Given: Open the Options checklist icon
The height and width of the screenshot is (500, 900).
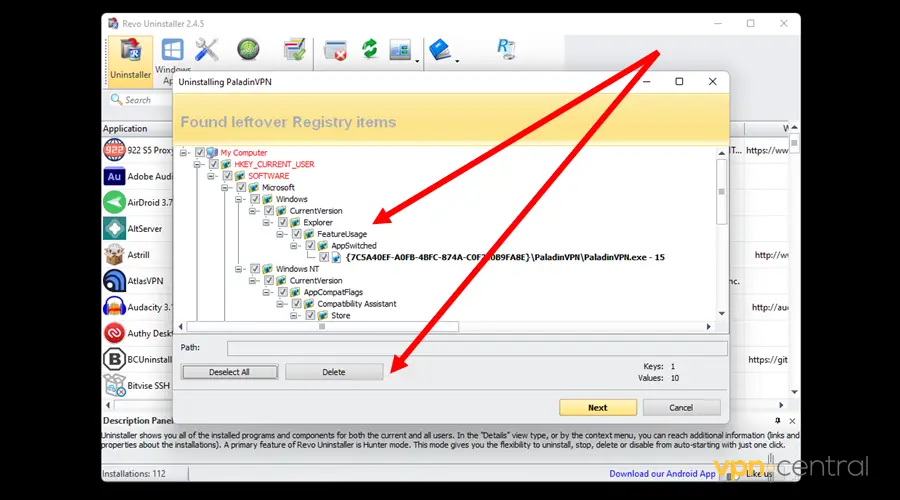Looking at the screenshot, I should coord(294,49).
